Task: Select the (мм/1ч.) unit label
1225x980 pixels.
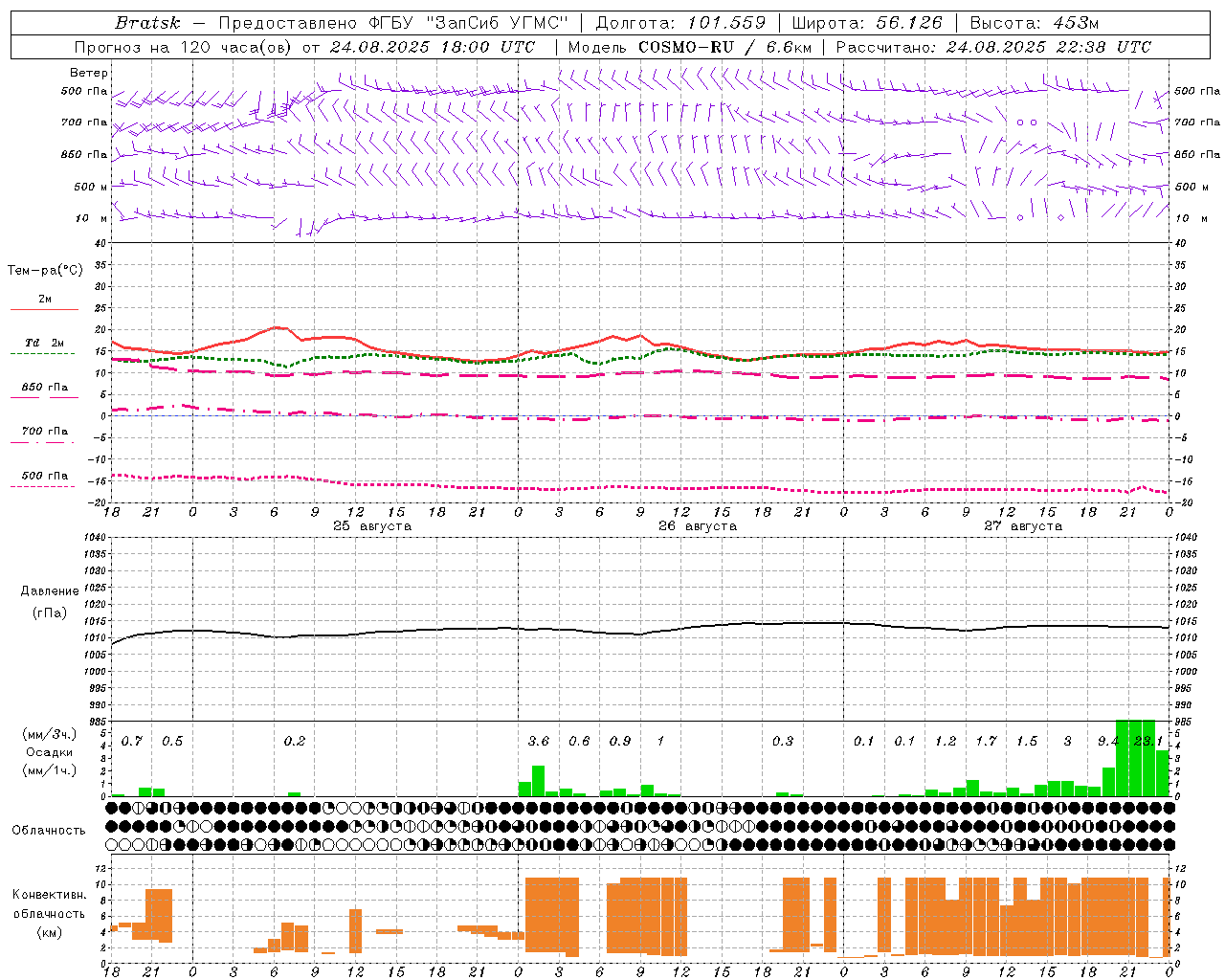Action: (50, 770)
